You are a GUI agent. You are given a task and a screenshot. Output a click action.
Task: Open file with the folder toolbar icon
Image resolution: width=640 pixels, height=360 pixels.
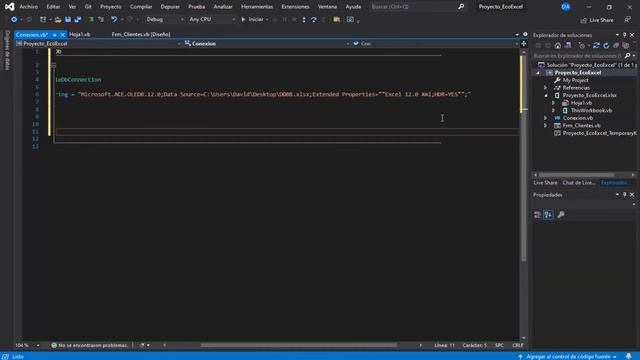coord(58,19)
